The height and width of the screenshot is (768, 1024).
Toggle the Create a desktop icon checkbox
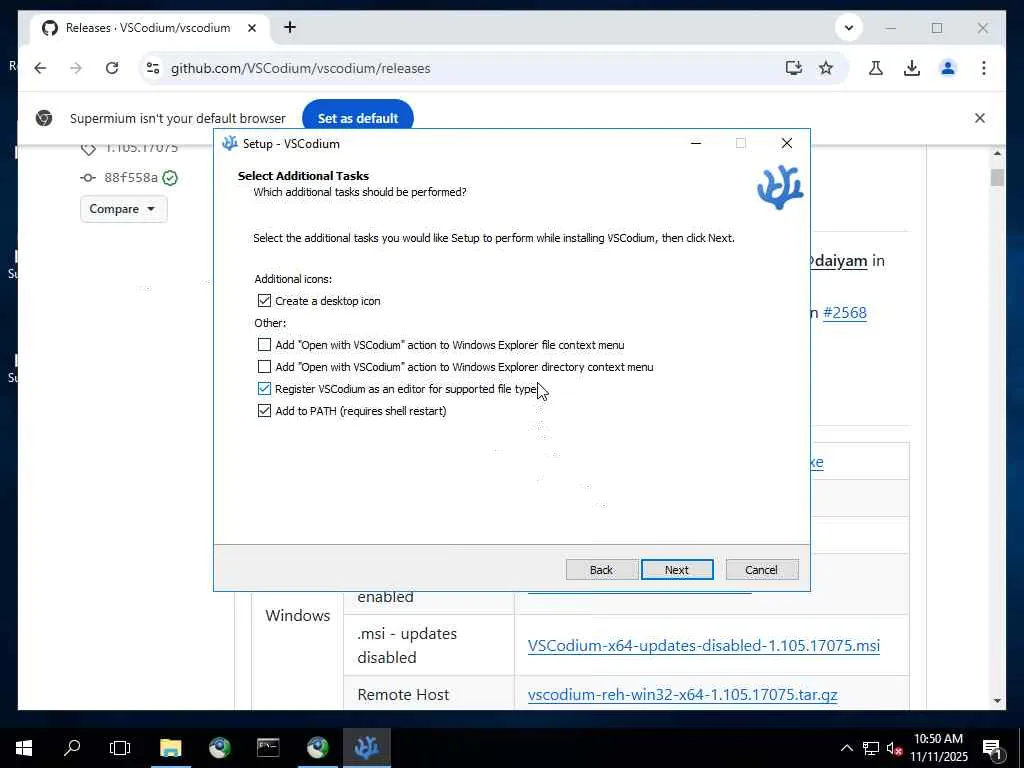pyautogui.click(x=264, y=301)
